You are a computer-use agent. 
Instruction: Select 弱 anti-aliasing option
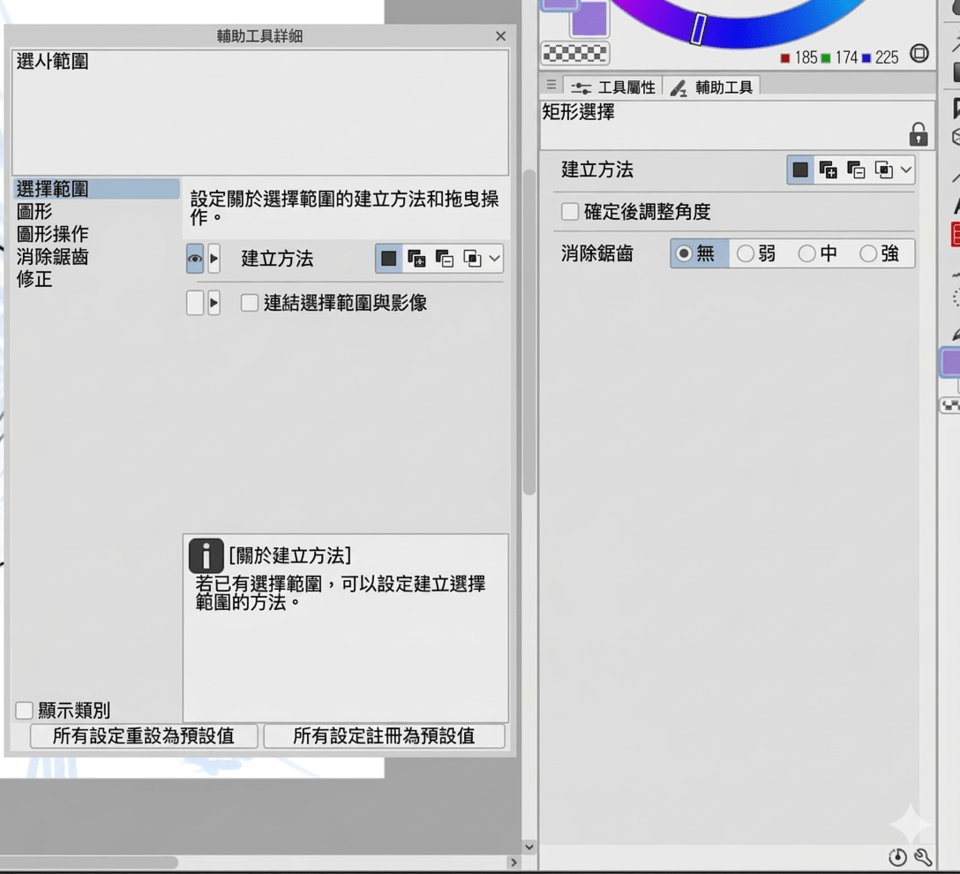(756, 253)
